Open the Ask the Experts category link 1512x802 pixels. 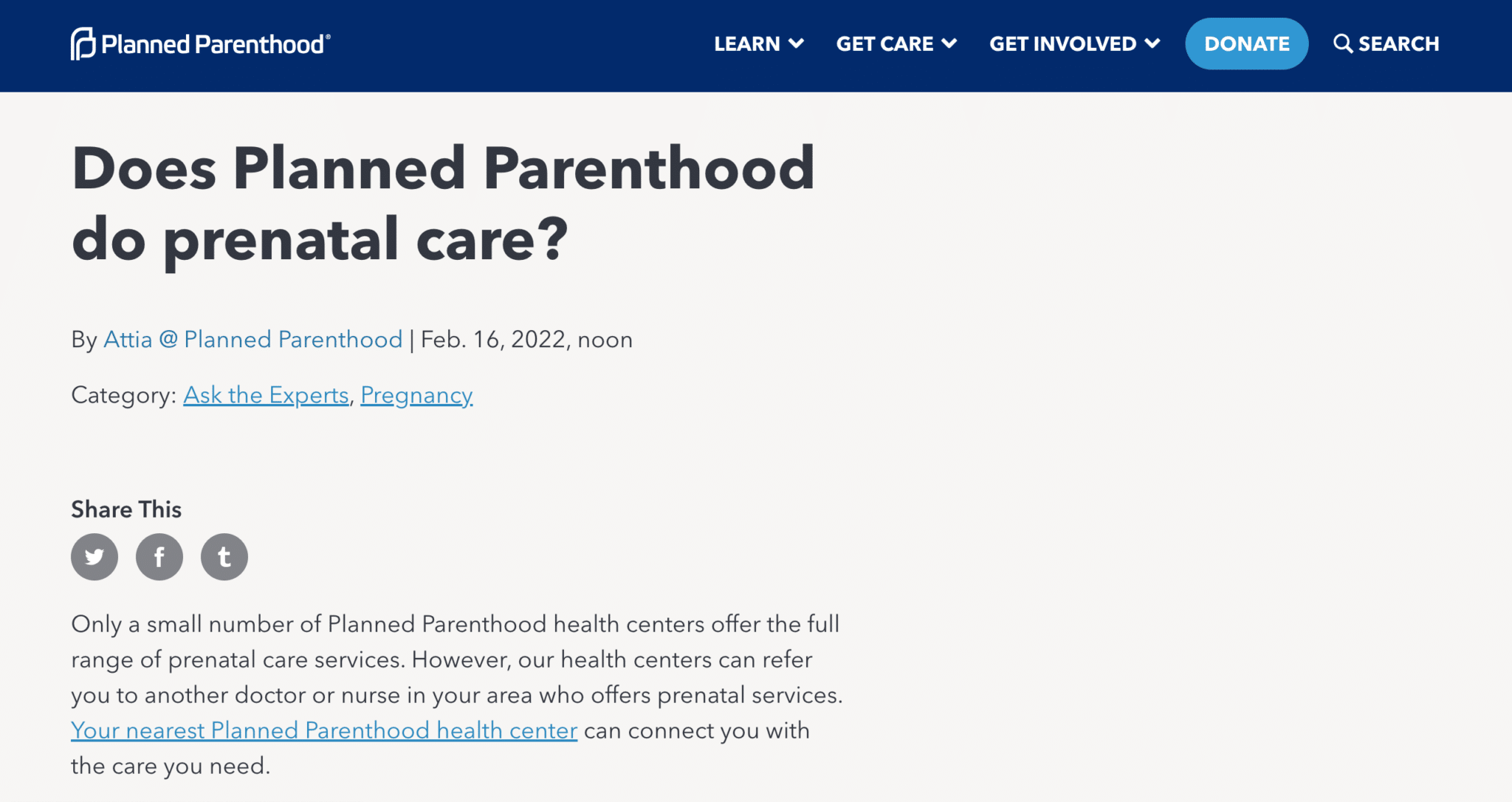pos(266,395)
